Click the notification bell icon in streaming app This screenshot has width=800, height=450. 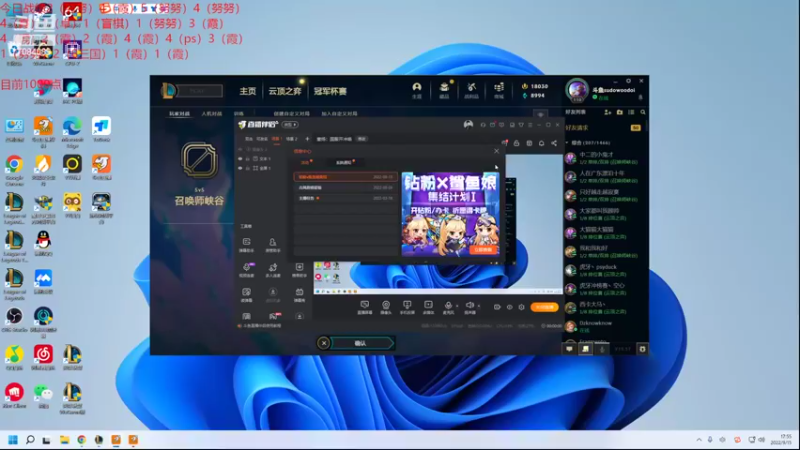[541, 143]
